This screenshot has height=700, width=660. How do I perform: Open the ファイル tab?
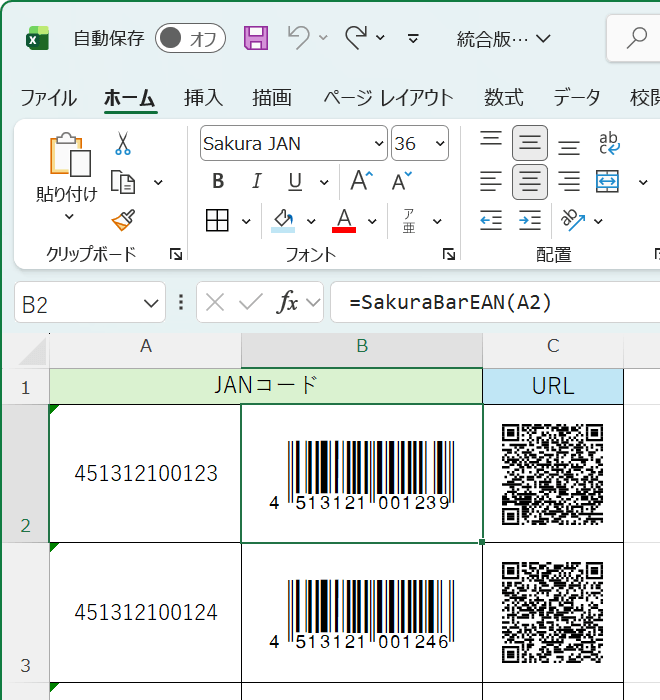pyautogui.click(x=49, y=98)
